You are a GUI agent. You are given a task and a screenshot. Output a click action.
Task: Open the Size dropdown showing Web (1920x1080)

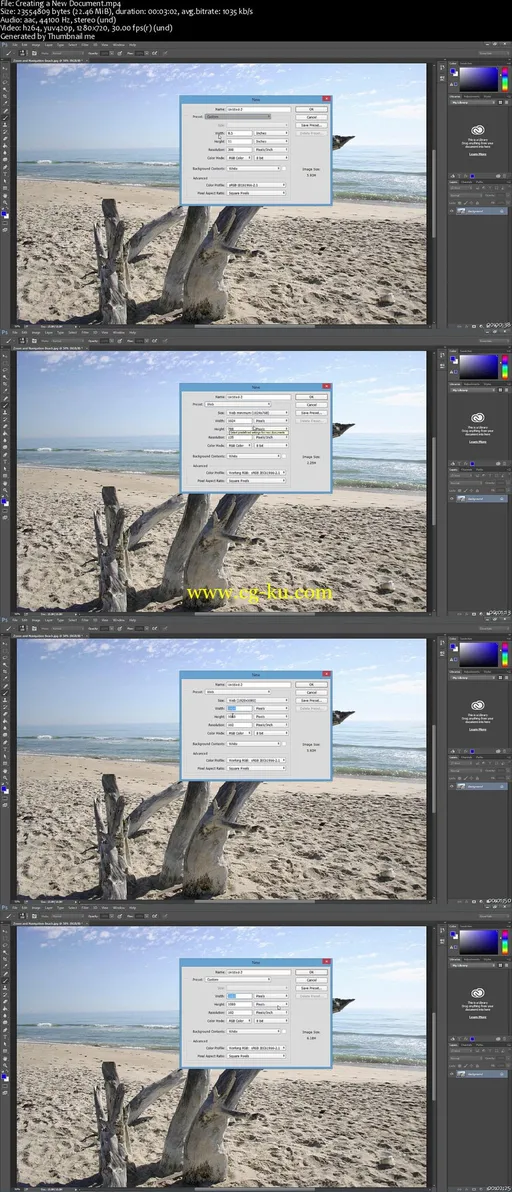258,701
